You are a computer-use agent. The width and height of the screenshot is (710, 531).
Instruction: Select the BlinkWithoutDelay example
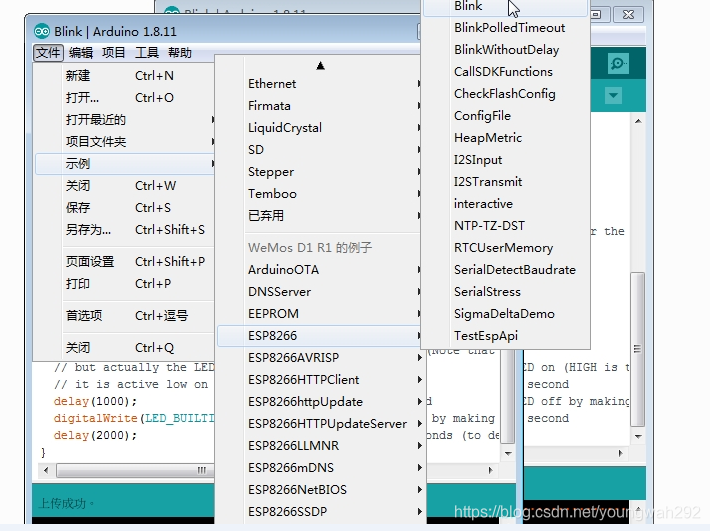pos(506,50)
